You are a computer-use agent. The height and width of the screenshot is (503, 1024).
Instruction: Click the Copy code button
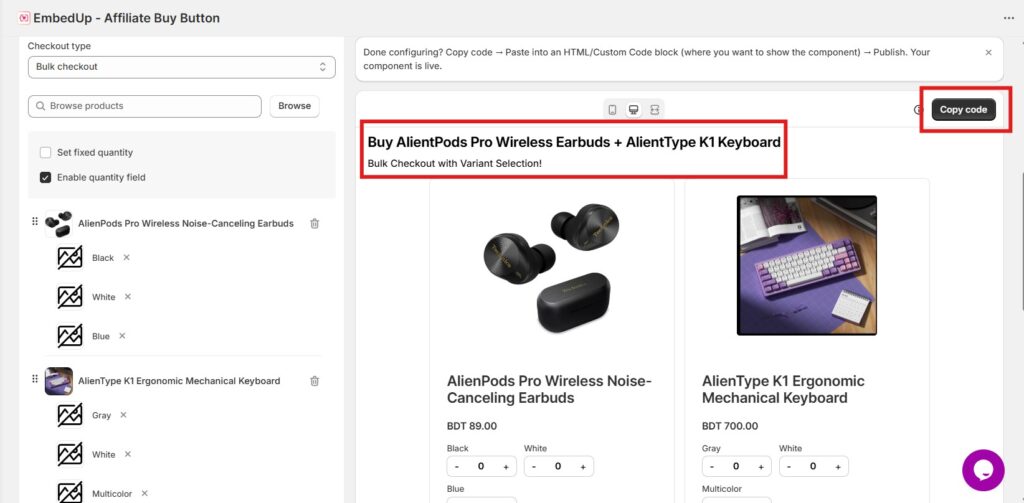tap(963, 110)
